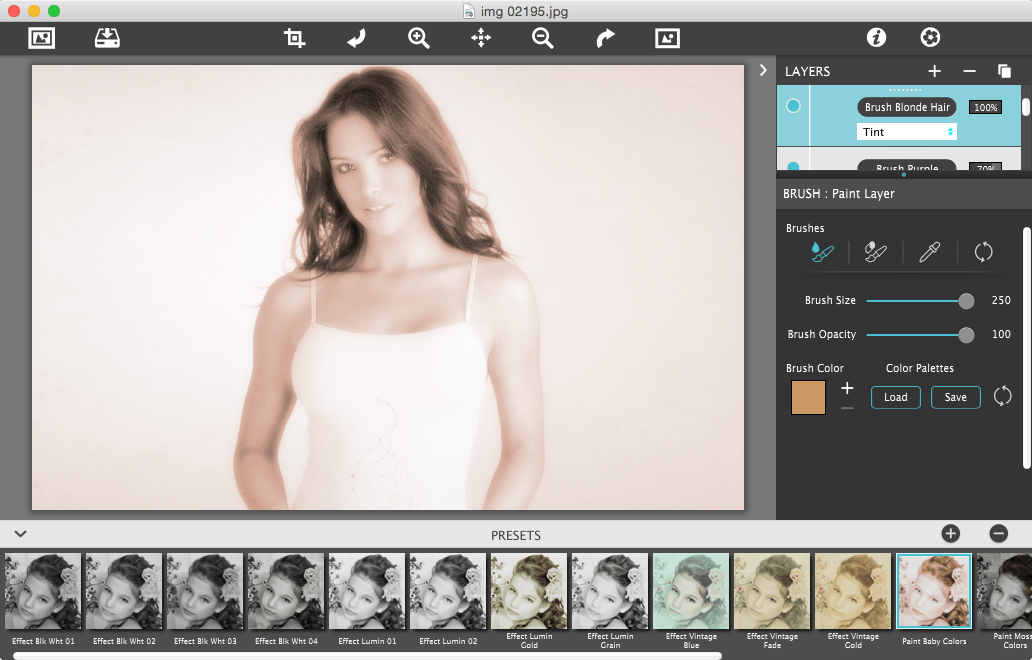Image resolution: width=1032 pixels, height=660 pixels.
Task: Activate the Eyedropper color picker
Action: tap(929, 252)
